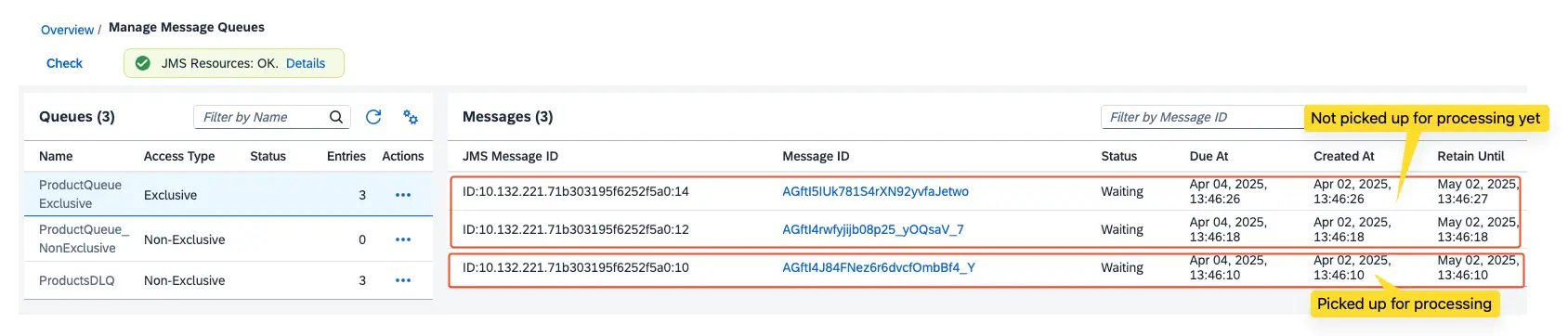Refresh the Queues list
The image size is (1568, 336).
pos(373,117)
